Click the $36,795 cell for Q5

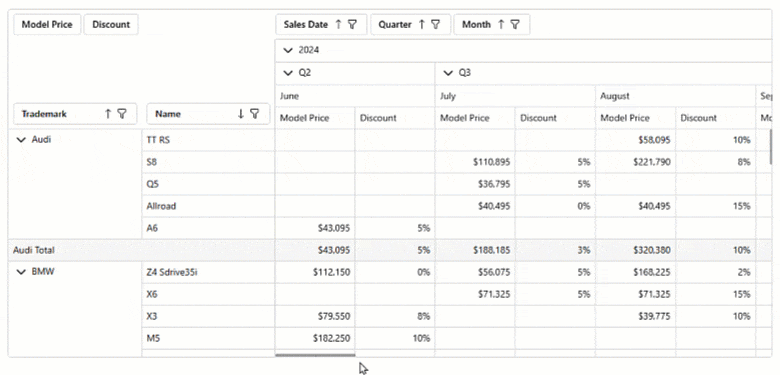point(475,184)
